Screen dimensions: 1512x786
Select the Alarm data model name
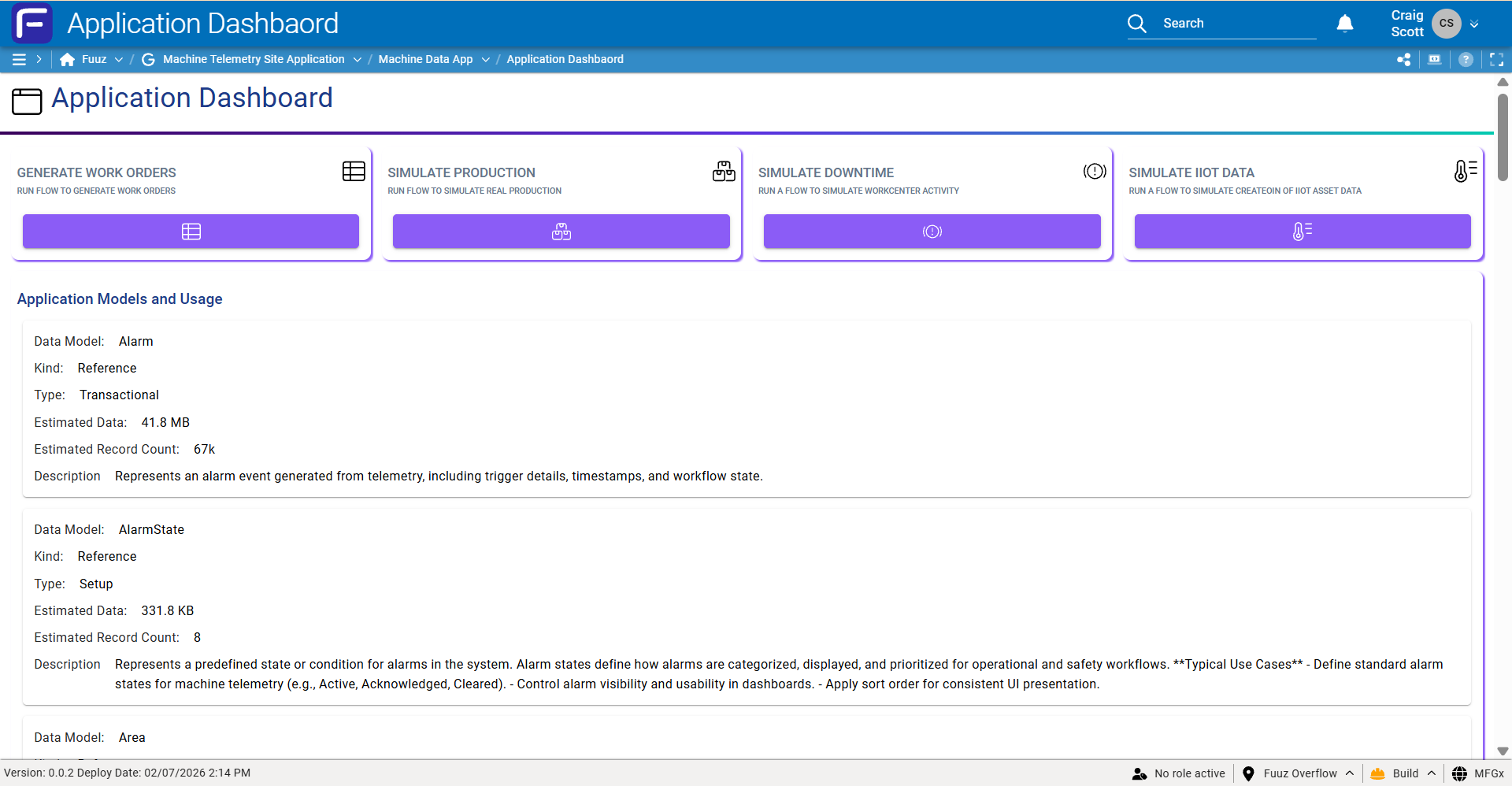136,341
